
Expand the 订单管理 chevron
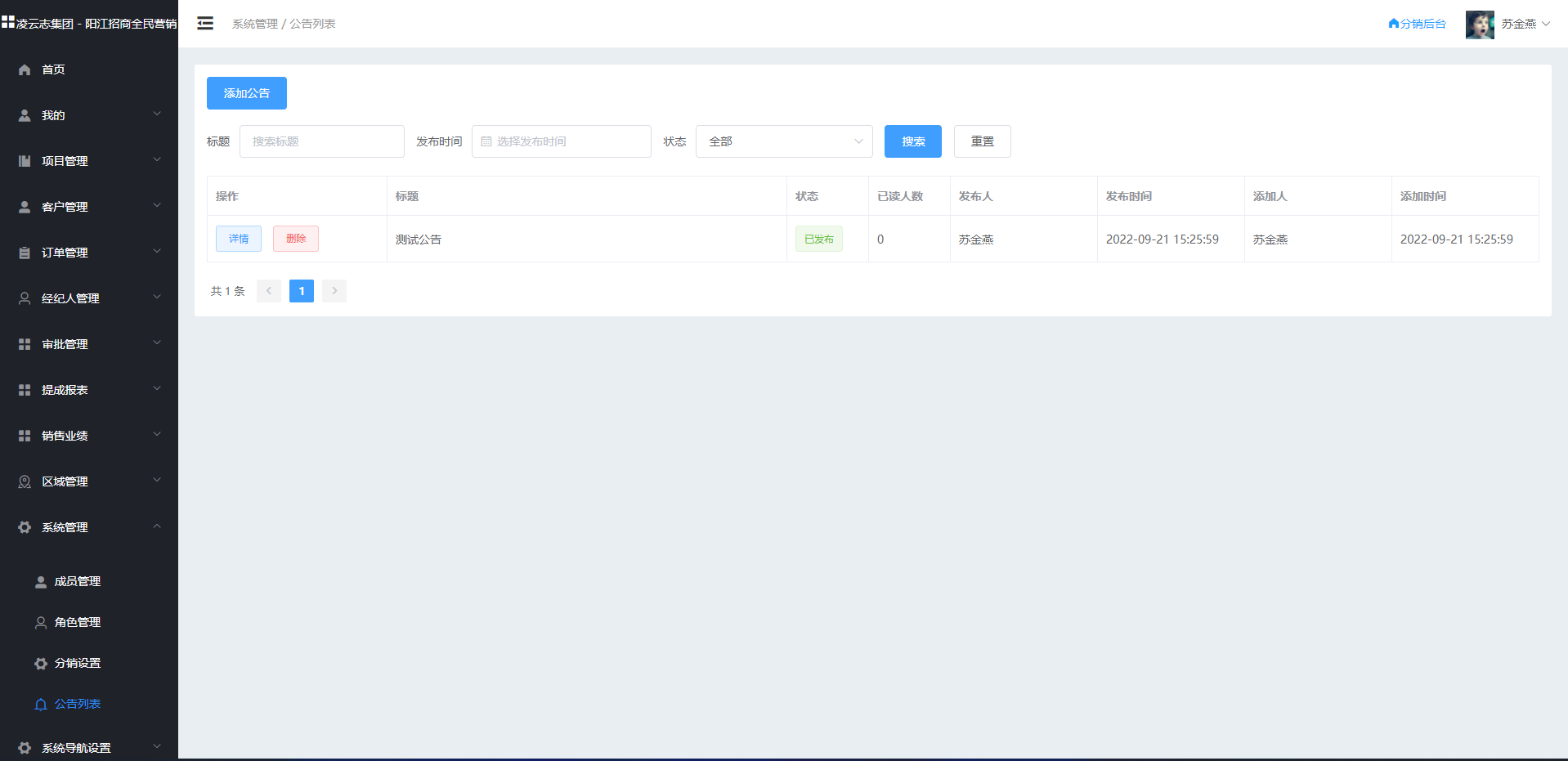tap(157, 252)
